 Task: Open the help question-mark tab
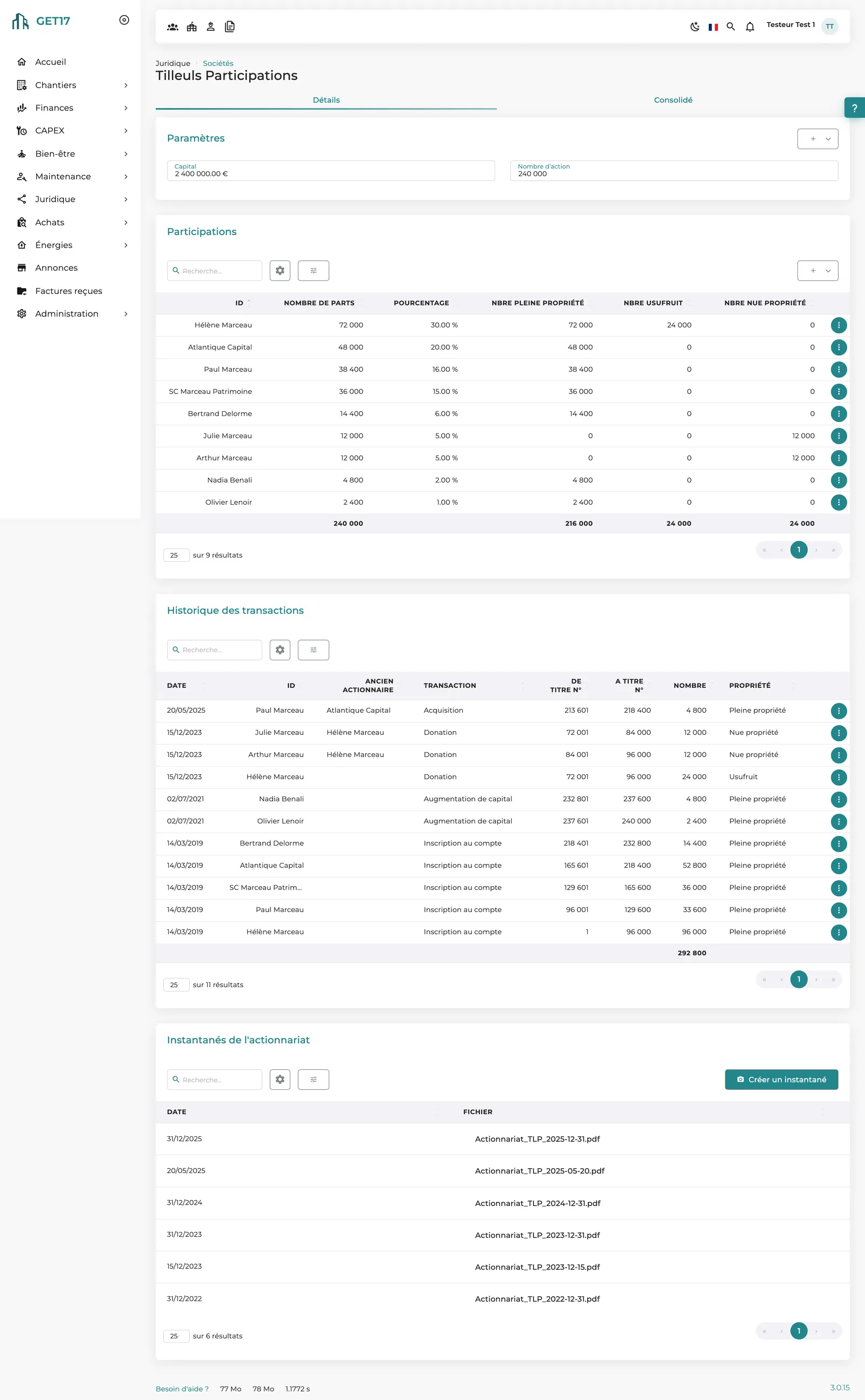(854, 108)
